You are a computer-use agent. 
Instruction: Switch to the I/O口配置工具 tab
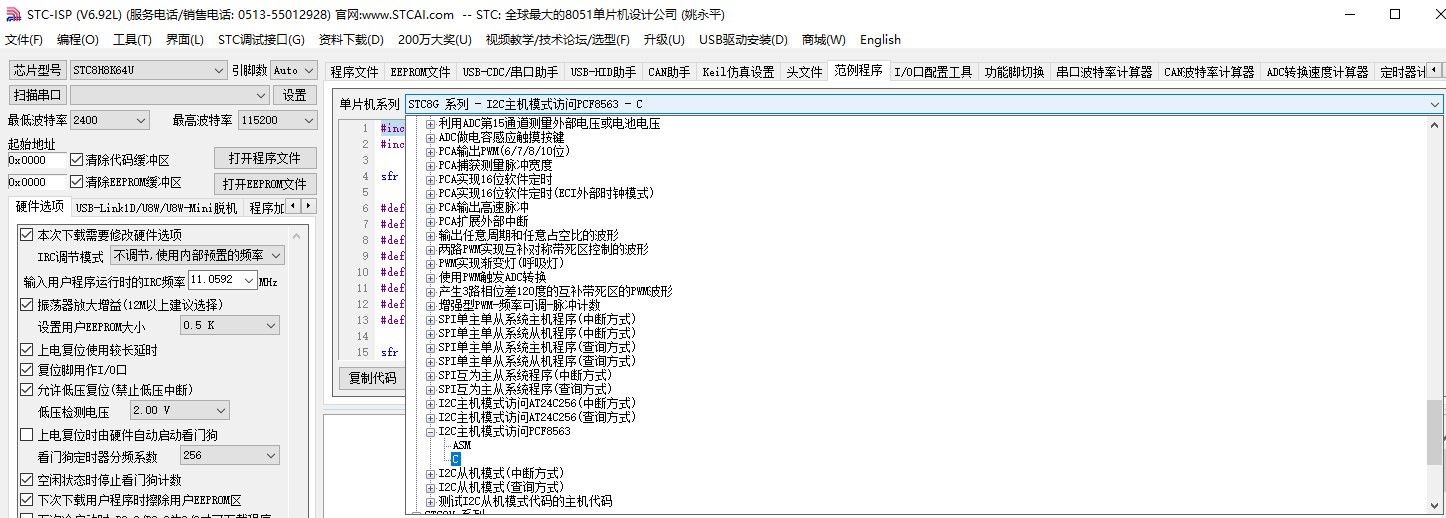[x=933, y=72]
